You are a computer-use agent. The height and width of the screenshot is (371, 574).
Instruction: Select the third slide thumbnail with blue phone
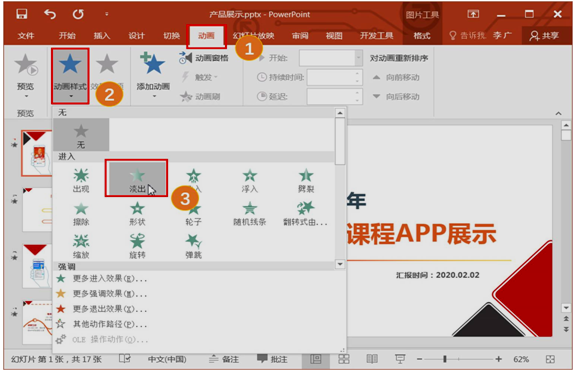37,266
